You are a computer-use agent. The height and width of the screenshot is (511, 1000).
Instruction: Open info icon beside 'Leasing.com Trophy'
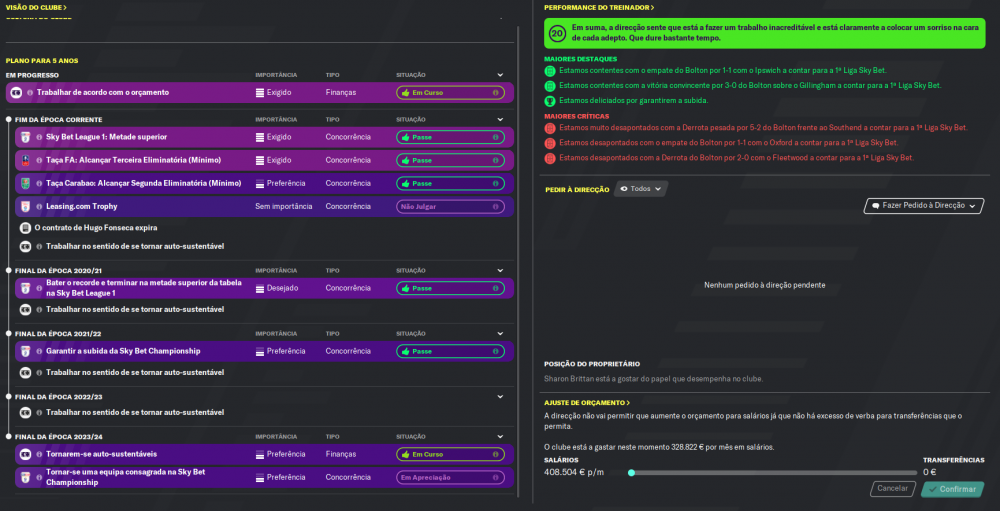tap(39, 207)
